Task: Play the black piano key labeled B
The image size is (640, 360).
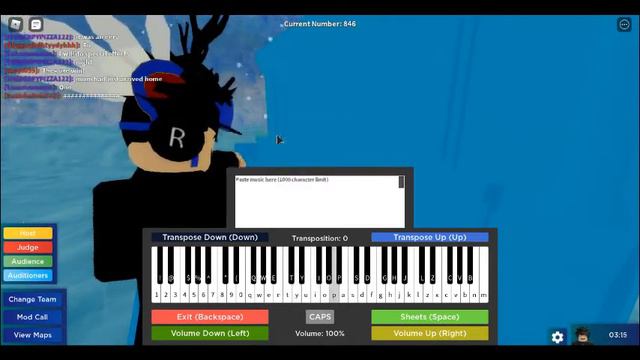Action: point(470,265)
